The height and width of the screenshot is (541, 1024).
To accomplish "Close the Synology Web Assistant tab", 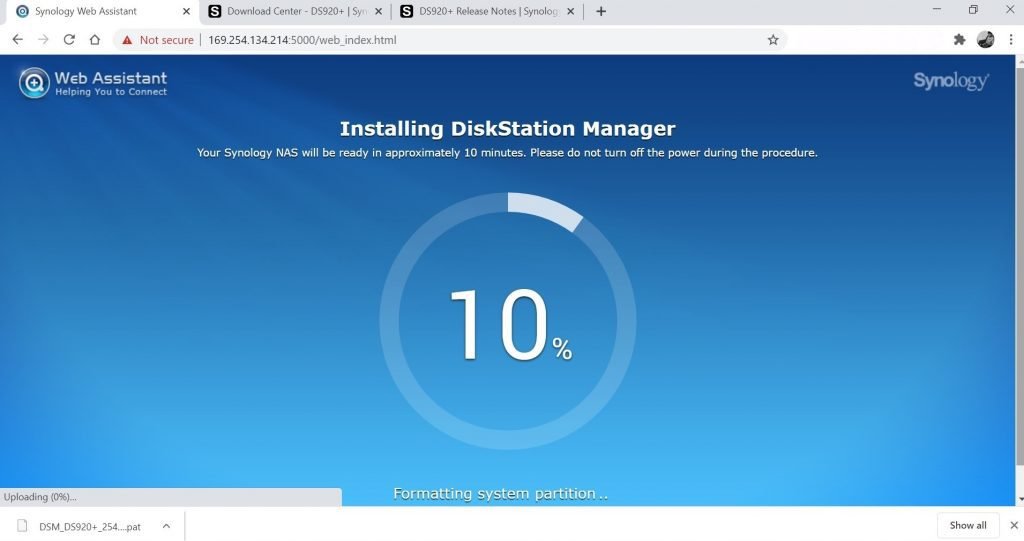I will [x=186, y=12].
